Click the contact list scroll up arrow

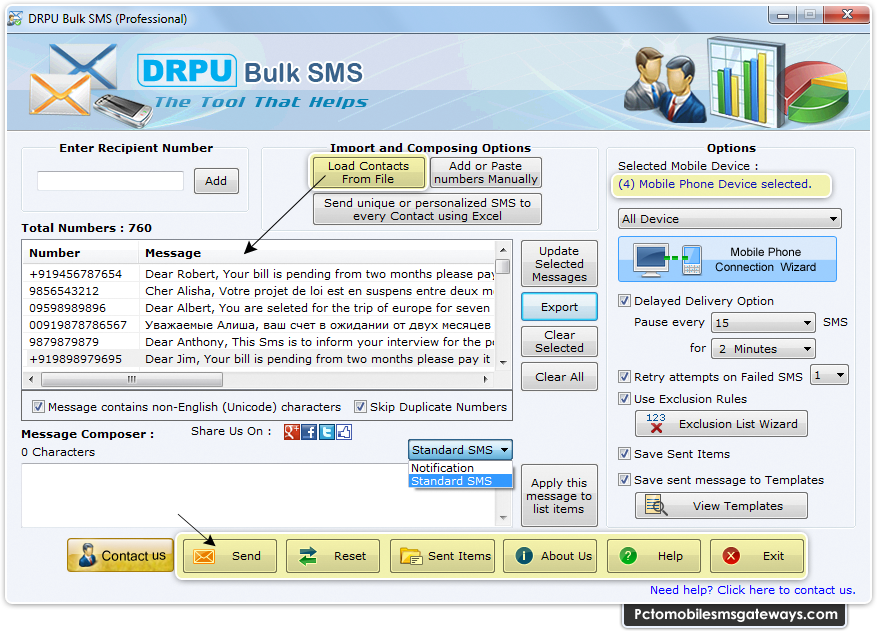pos(503,249)
